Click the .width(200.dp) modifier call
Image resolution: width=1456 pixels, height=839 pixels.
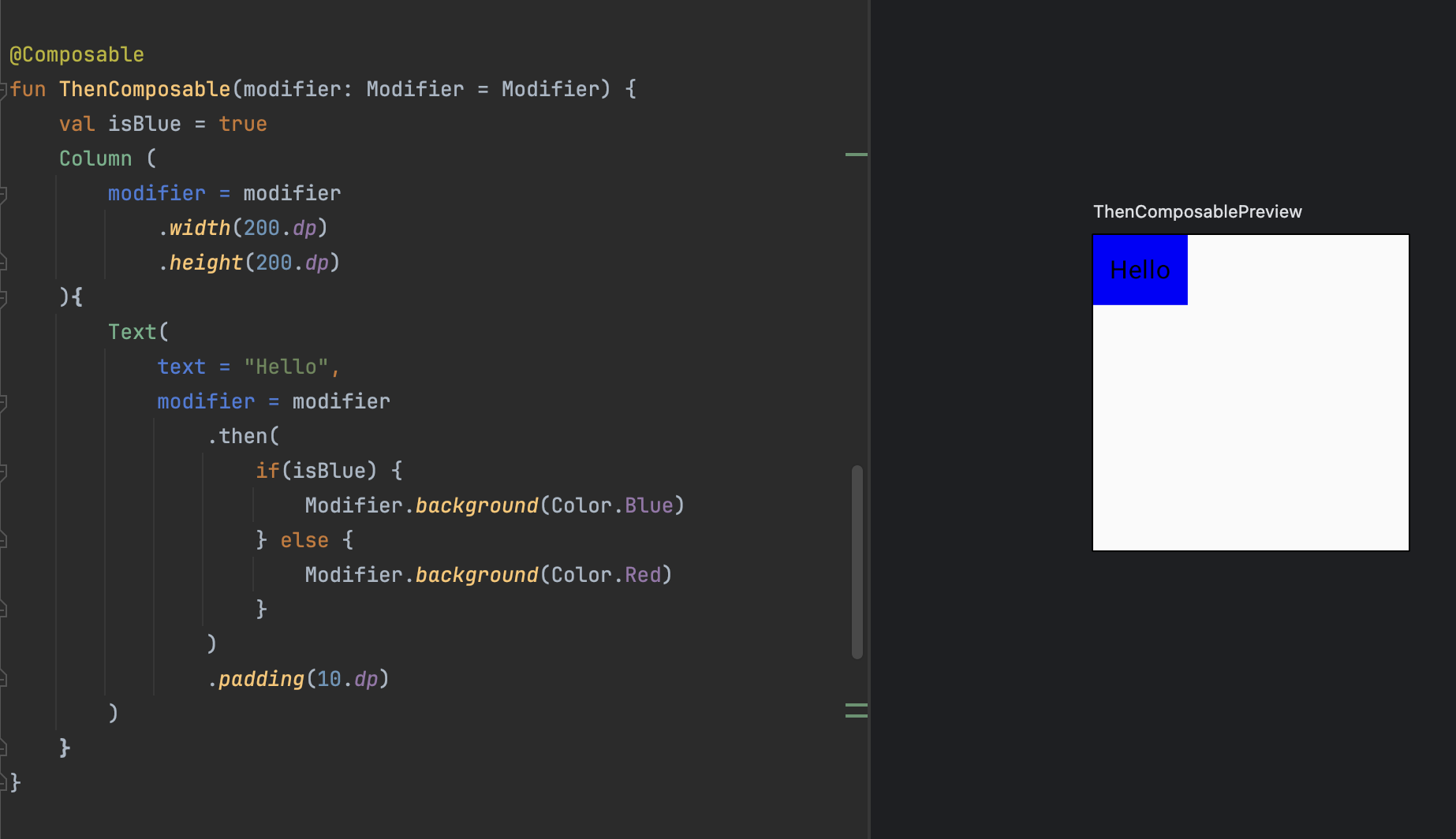(x=243, y=228)
